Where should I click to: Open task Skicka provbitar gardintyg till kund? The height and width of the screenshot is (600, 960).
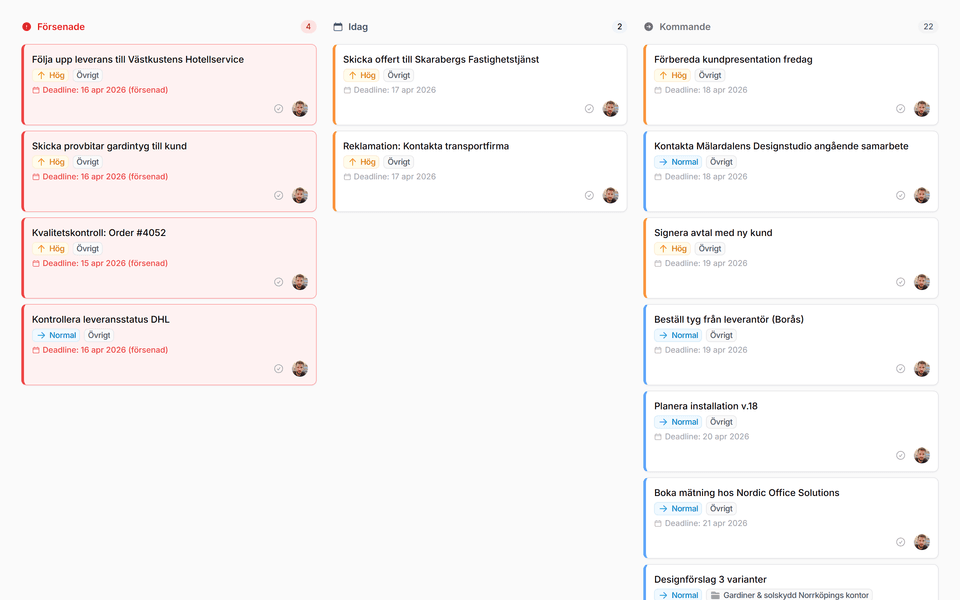pyautogui.click(x=109, y=146)
